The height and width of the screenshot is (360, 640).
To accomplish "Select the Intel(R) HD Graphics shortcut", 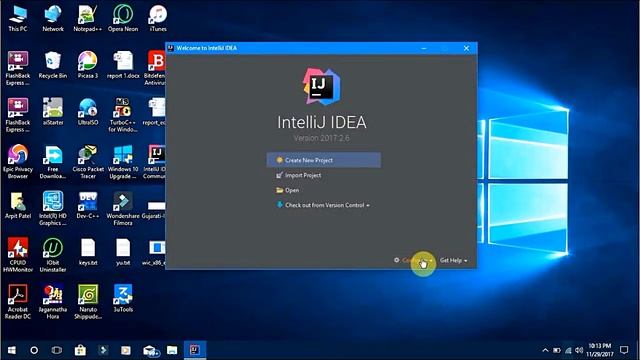I will tap(53, 208).
